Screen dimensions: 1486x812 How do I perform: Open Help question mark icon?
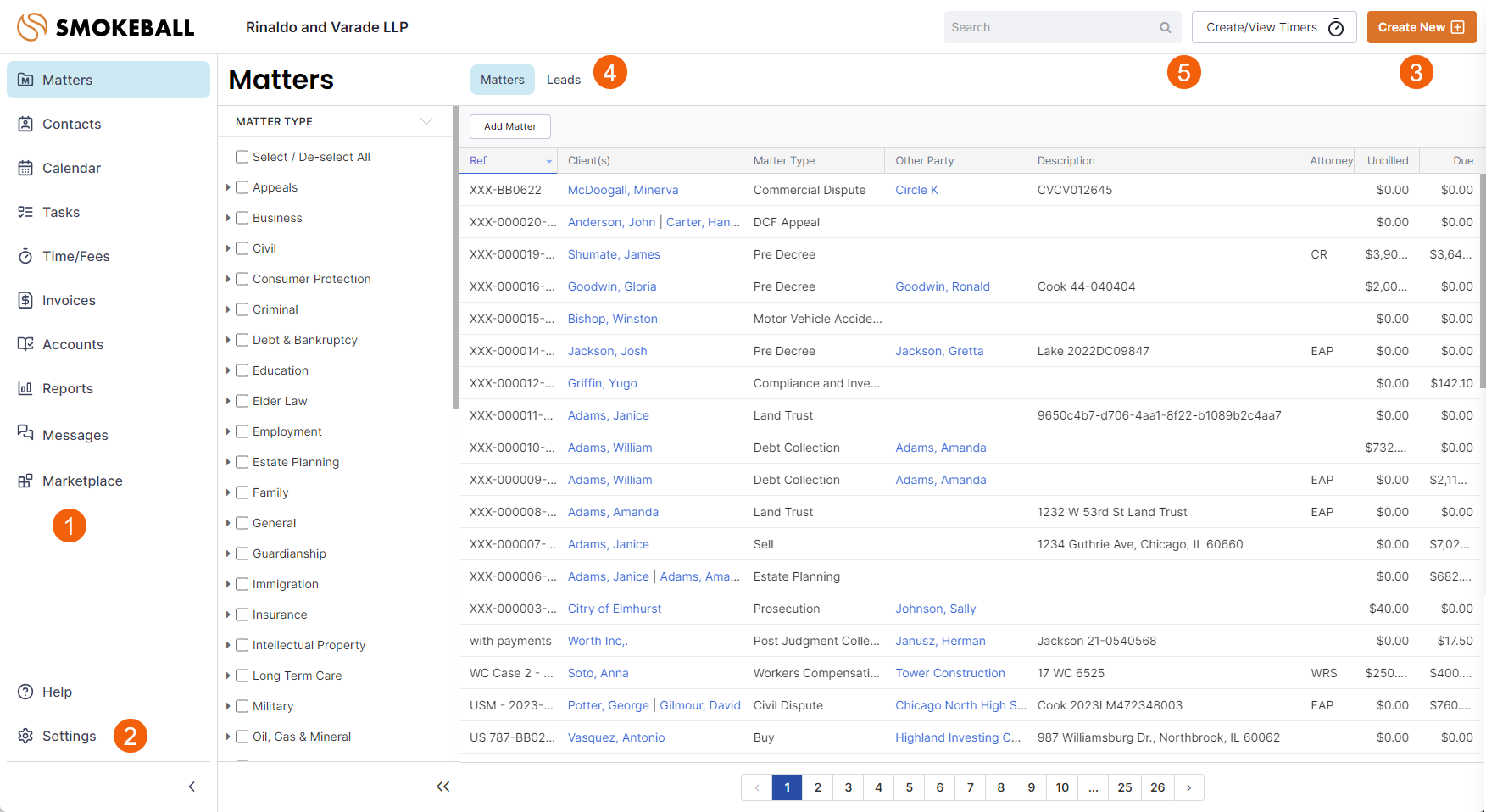pos(25,692)
